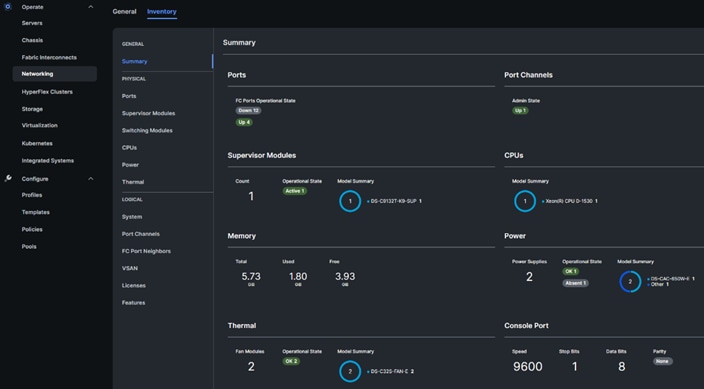Collapse the Operate section chevron
The width and height of the screenshot is (704, 389).
point(91,7)
